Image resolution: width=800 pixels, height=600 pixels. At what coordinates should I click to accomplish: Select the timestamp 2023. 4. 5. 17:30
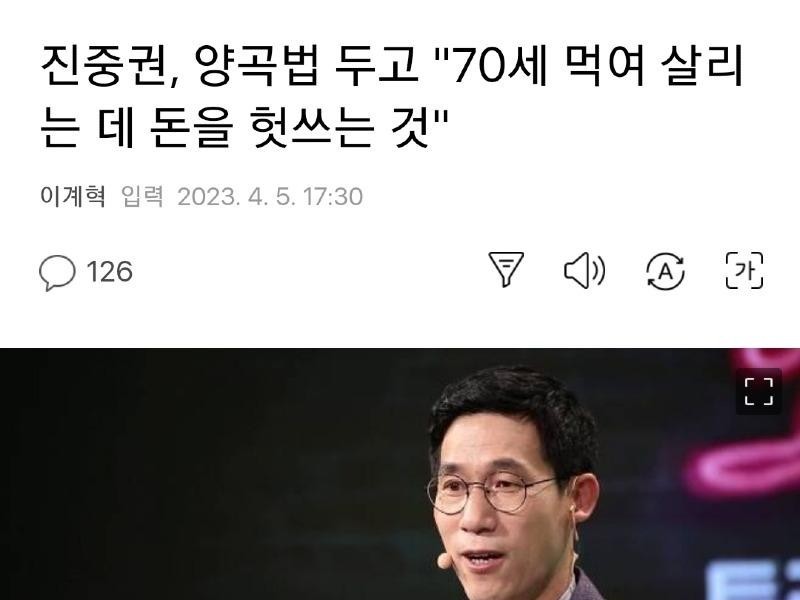click(270, 197)
